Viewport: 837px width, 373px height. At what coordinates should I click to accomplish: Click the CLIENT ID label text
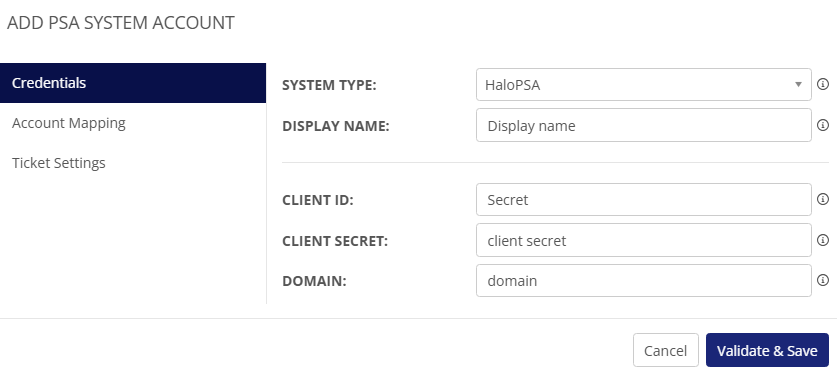(x=318, y=201)
